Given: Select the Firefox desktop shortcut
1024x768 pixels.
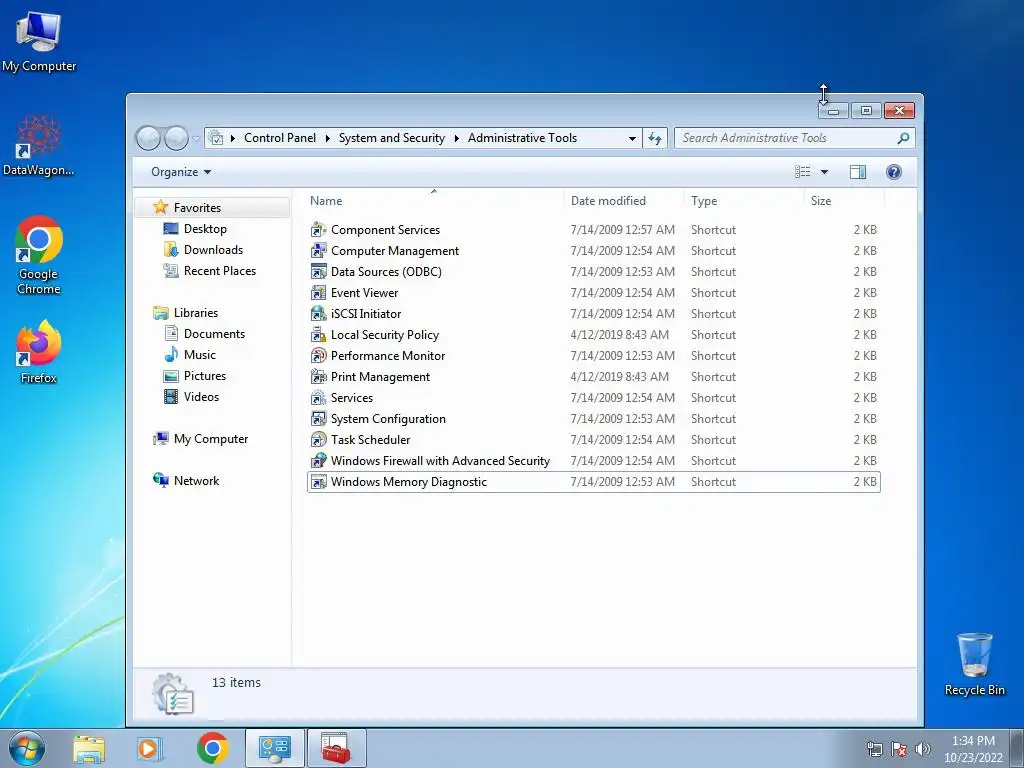Looking at the screenshot, I should click(39, 351).
